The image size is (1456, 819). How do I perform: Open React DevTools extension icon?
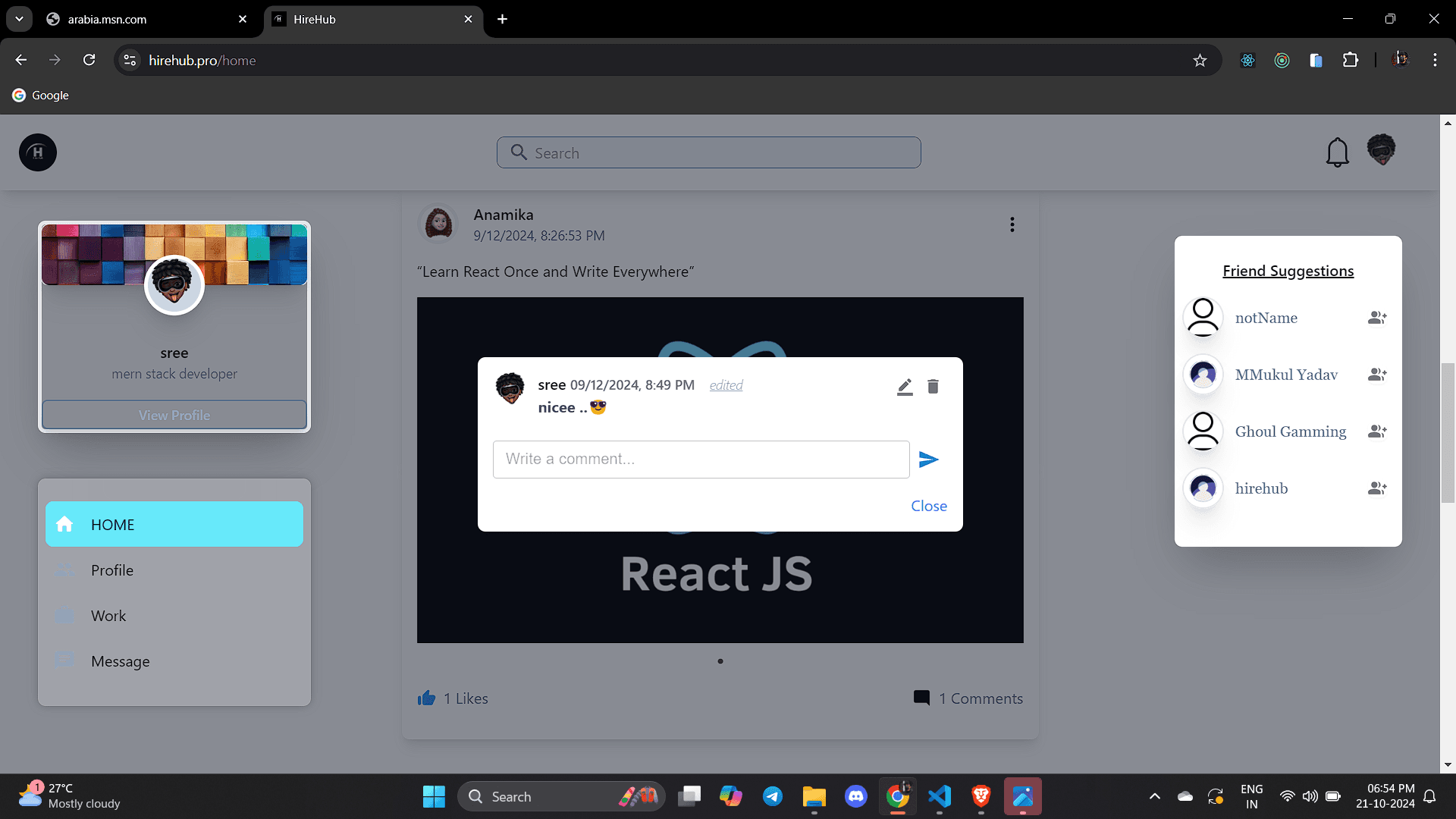pos(1247,60)
